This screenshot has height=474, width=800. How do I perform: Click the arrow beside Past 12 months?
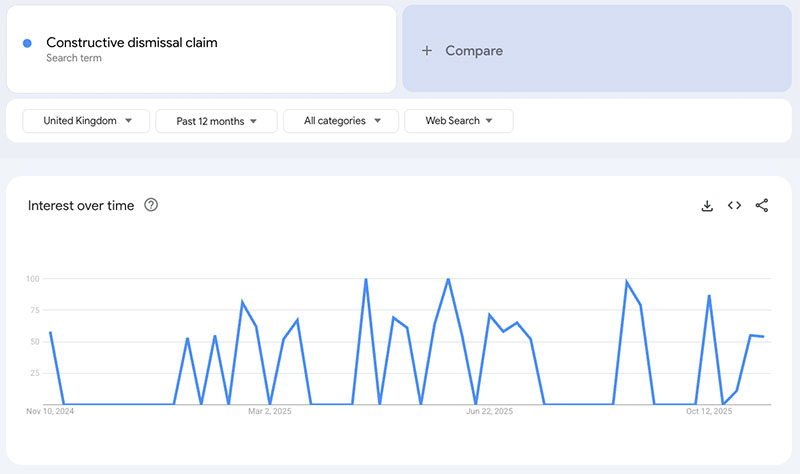click(254, 121)
